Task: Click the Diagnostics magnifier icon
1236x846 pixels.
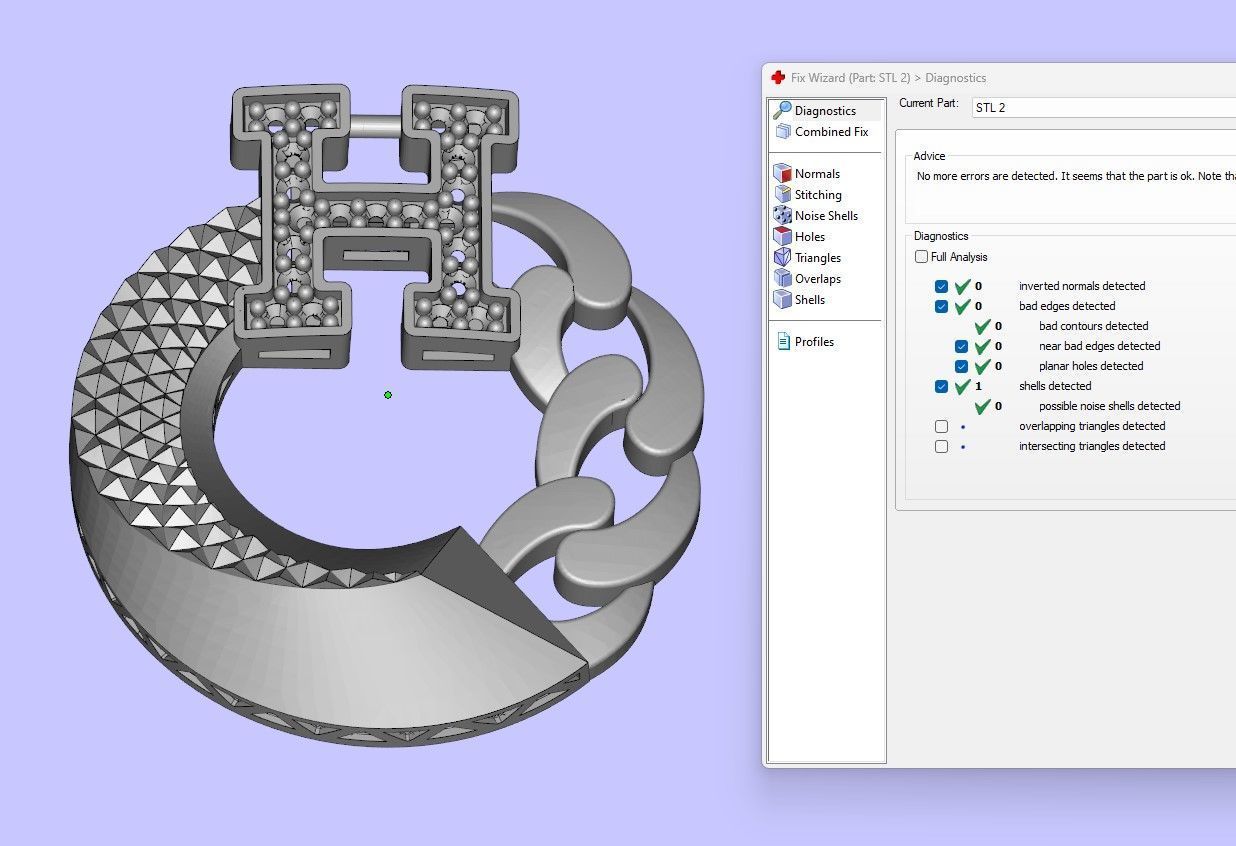Action: pyautogui.click(x=783, y=110)
